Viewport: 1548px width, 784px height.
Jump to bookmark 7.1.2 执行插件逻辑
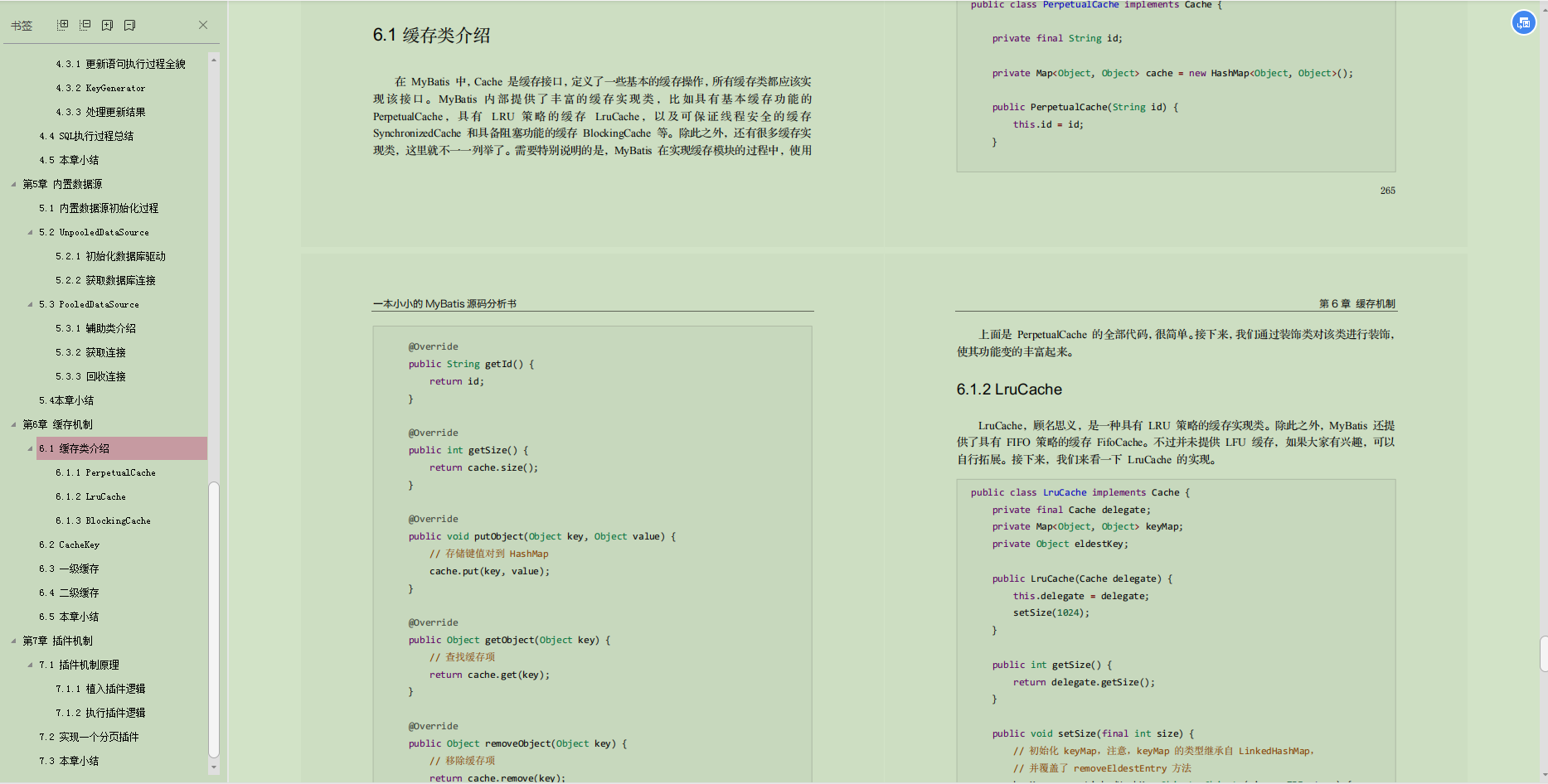click(x=100, y=713)
